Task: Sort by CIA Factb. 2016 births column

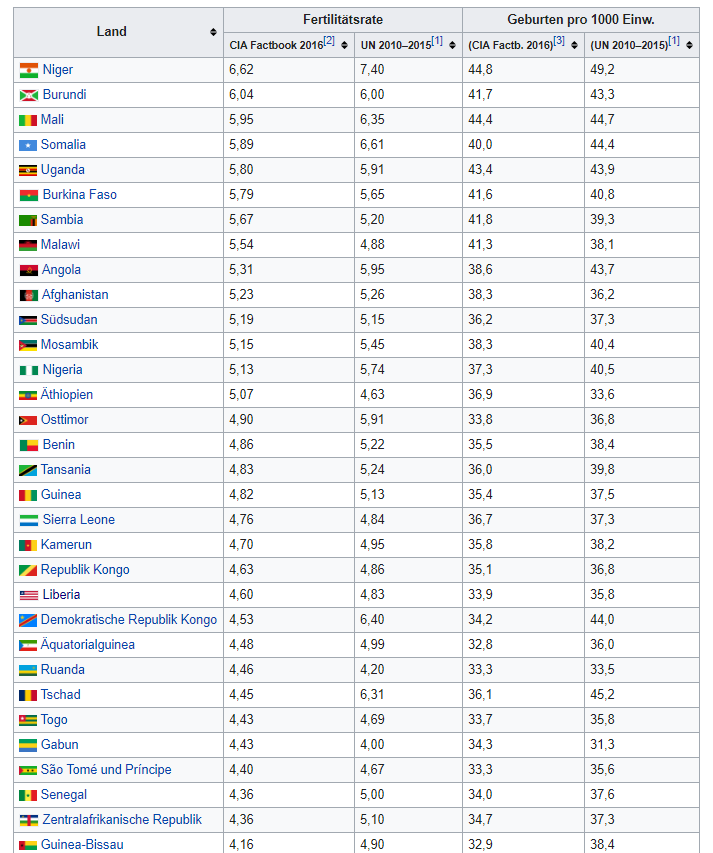Action: pyautogui.click(x=575, y=45)
